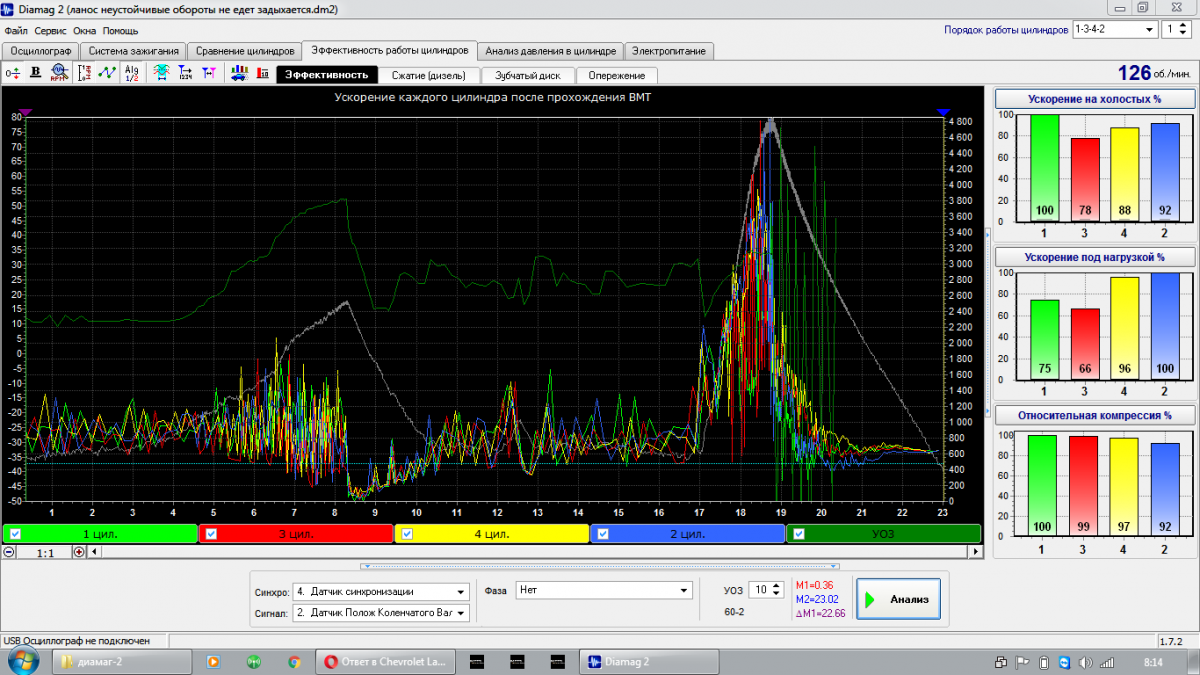
Task: Click the "Alg 1/2" algorithm icon
Action: coord(132,72)
